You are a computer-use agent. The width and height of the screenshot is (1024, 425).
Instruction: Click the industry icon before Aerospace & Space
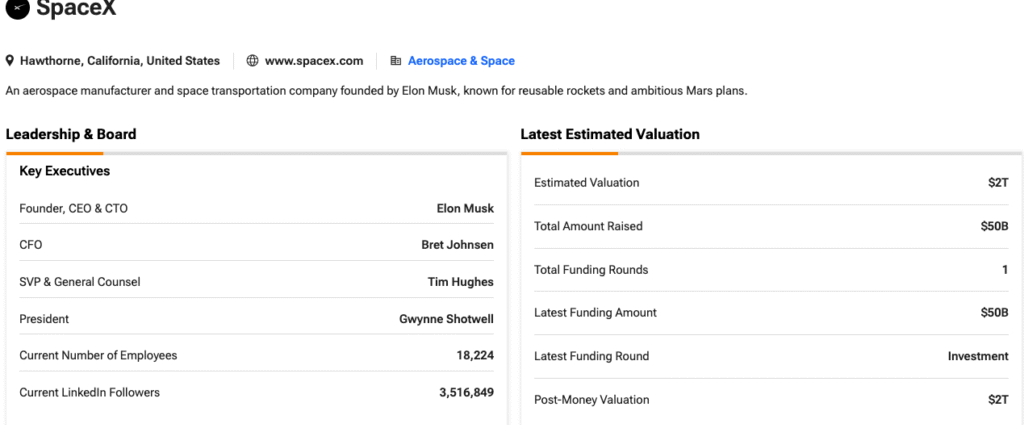pos(396,61)
